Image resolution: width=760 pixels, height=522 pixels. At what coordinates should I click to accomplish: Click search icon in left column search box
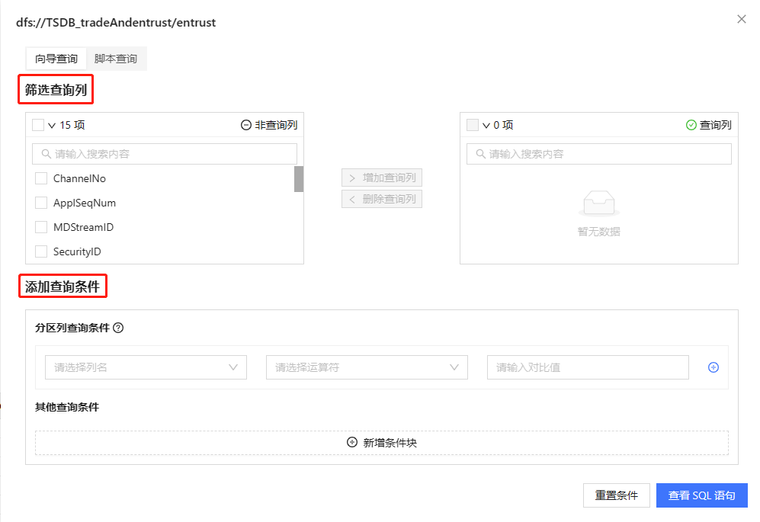click(45, 154)
